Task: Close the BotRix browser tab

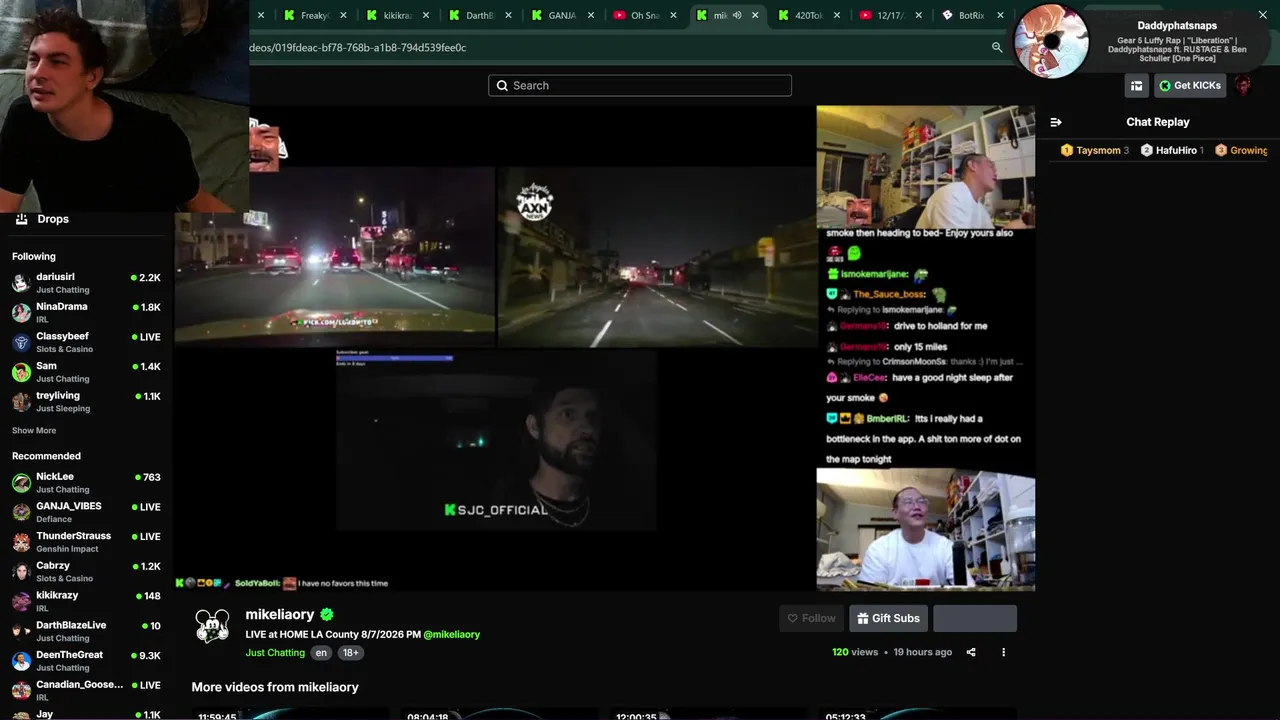Action: tap(1001, 15)
